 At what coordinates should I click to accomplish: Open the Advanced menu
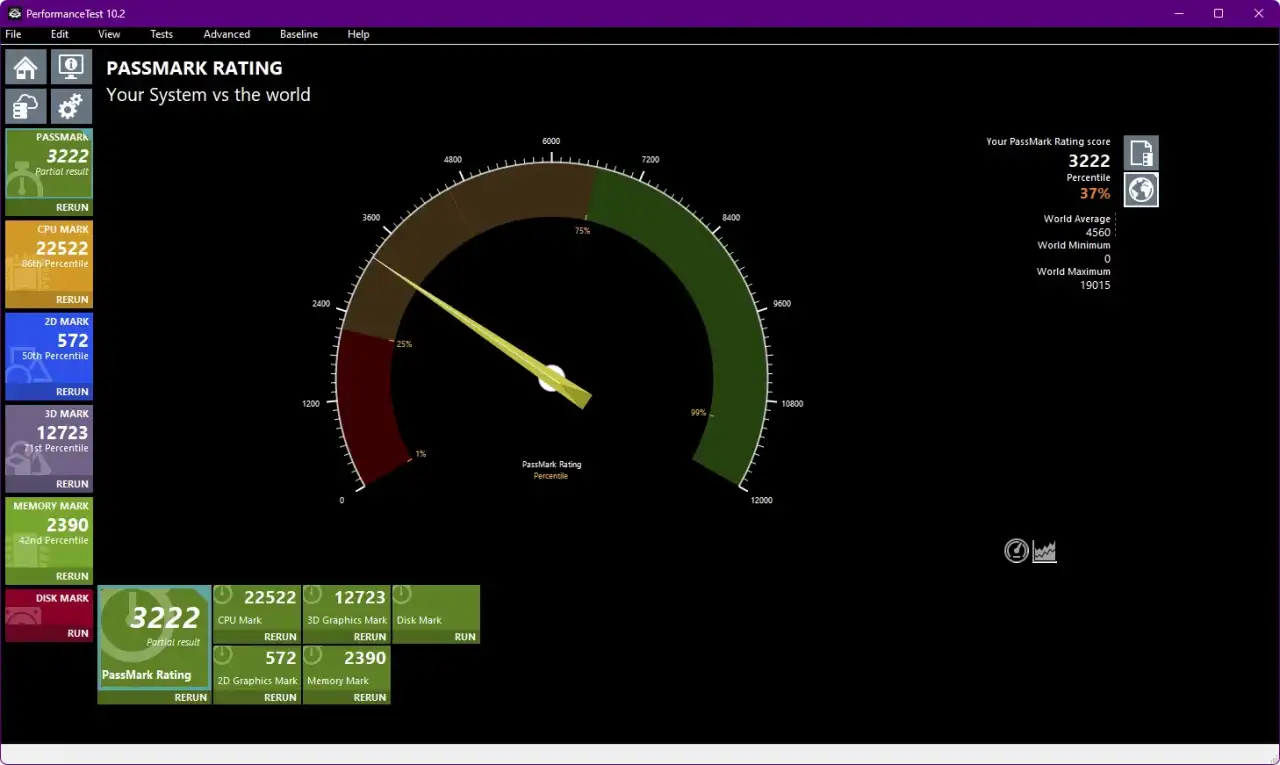coord(226,34)
